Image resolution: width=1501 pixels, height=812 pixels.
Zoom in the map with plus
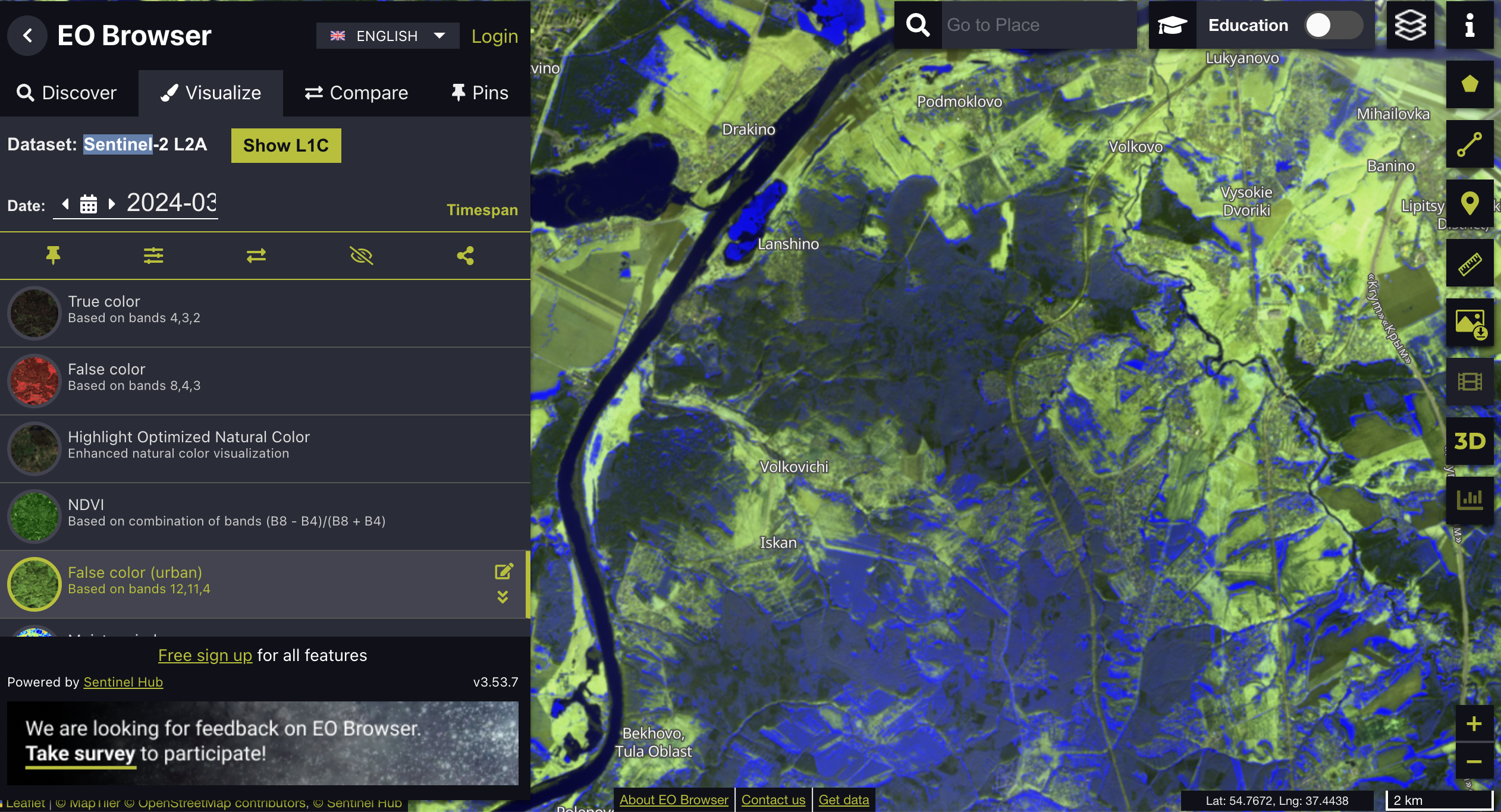[1474, 723]
